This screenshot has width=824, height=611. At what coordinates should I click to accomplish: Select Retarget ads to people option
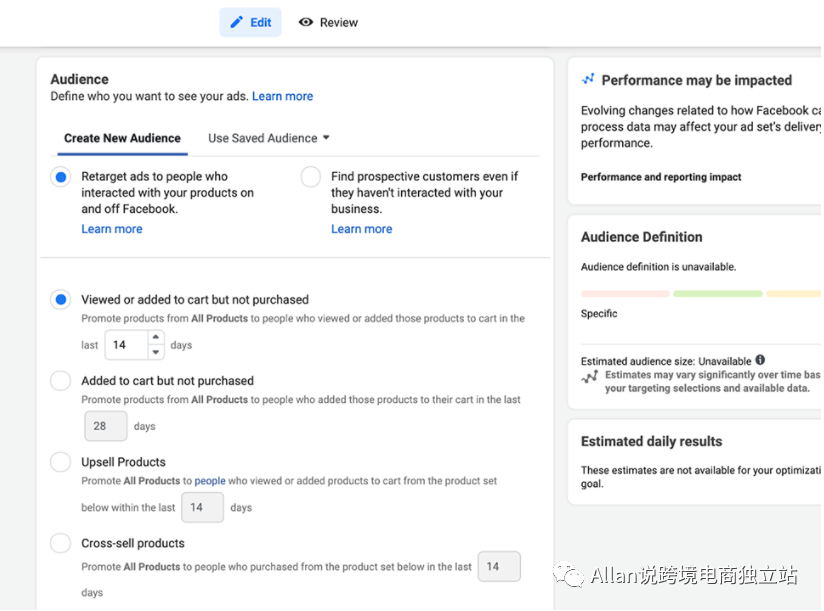[61, 177]
